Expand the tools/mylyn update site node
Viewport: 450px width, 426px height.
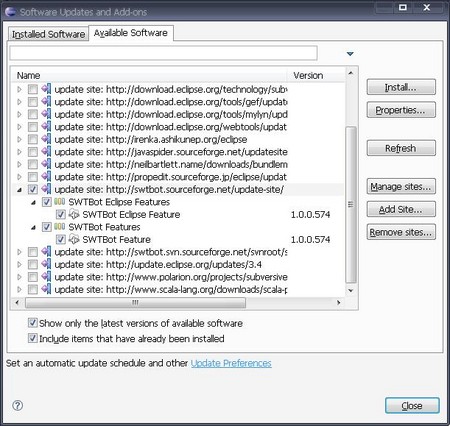[19, 114]
